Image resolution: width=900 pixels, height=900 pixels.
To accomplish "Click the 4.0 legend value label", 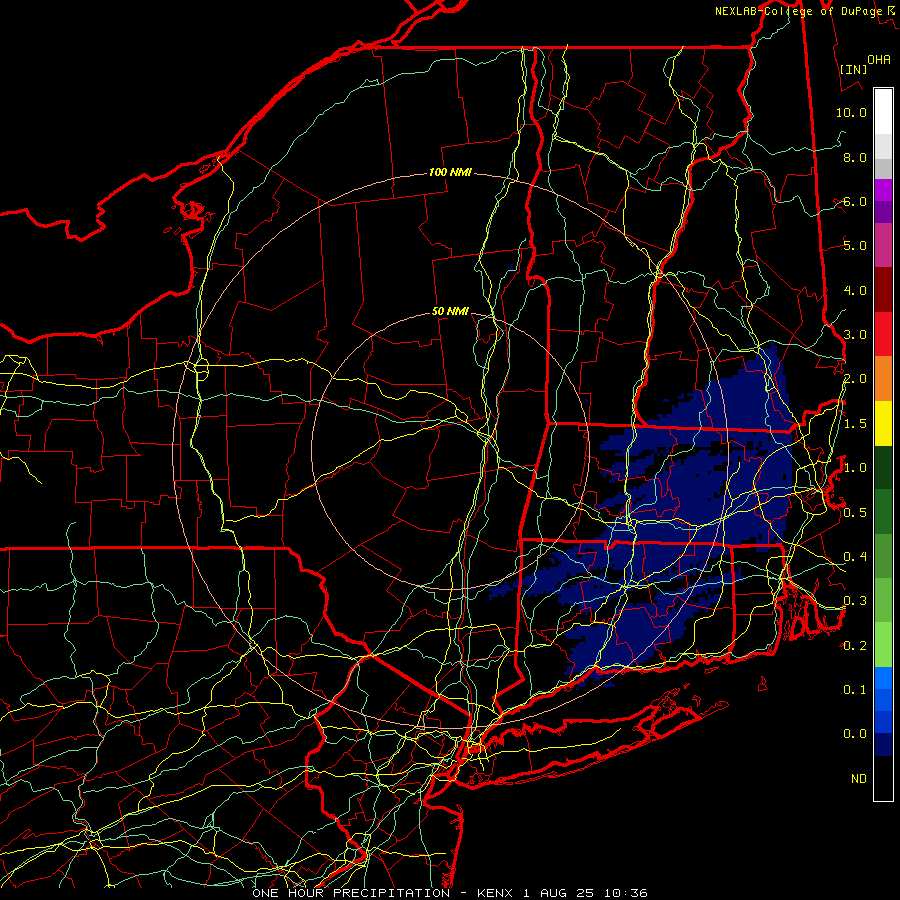I will pyautogui.click(x=855, y=290).
